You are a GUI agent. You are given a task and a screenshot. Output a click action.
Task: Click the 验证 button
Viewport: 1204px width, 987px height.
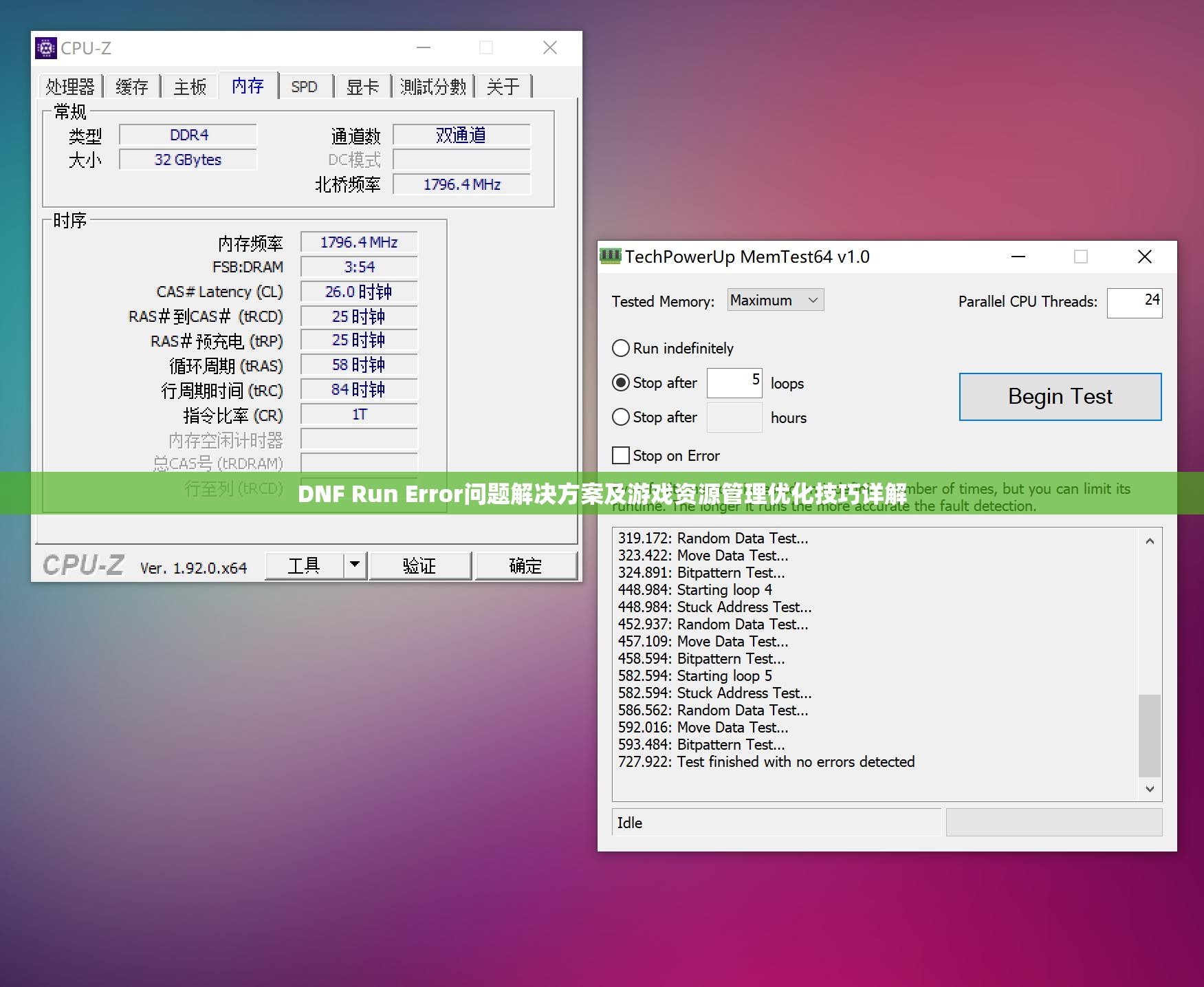tap(420, 565)
